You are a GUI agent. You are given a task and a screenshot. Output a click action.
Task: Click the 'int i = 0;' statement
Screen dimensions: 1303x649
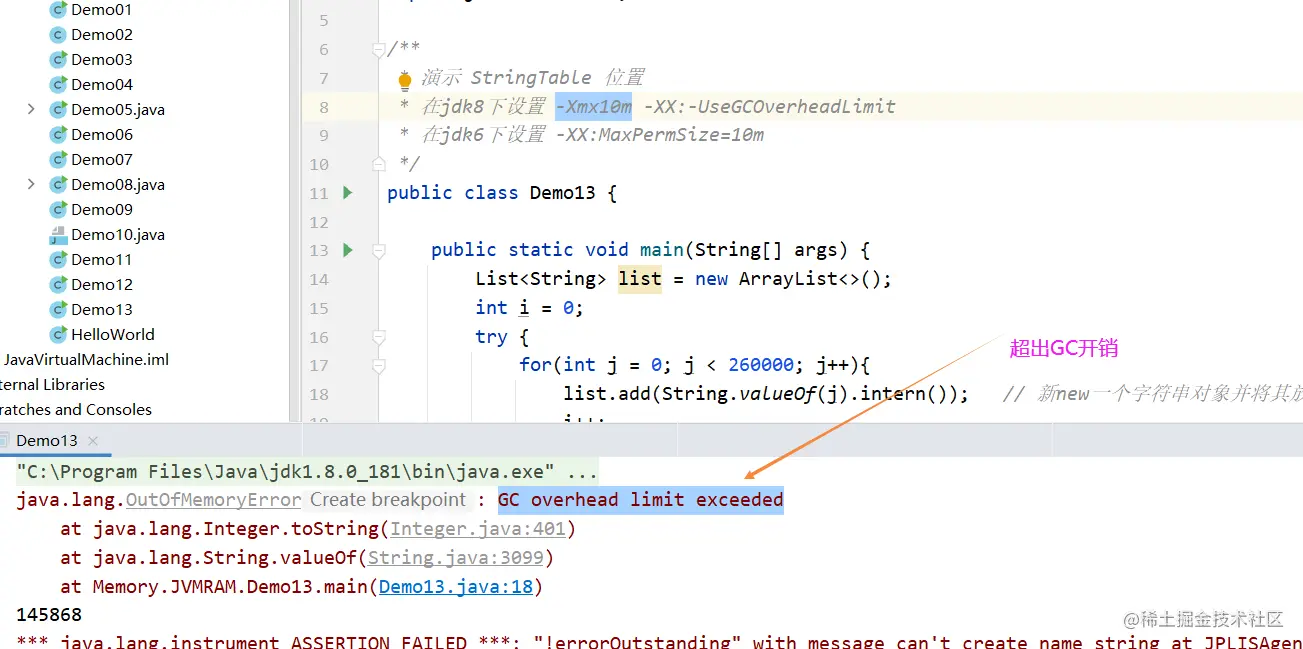pyautogui.click(x=529, y=308)
